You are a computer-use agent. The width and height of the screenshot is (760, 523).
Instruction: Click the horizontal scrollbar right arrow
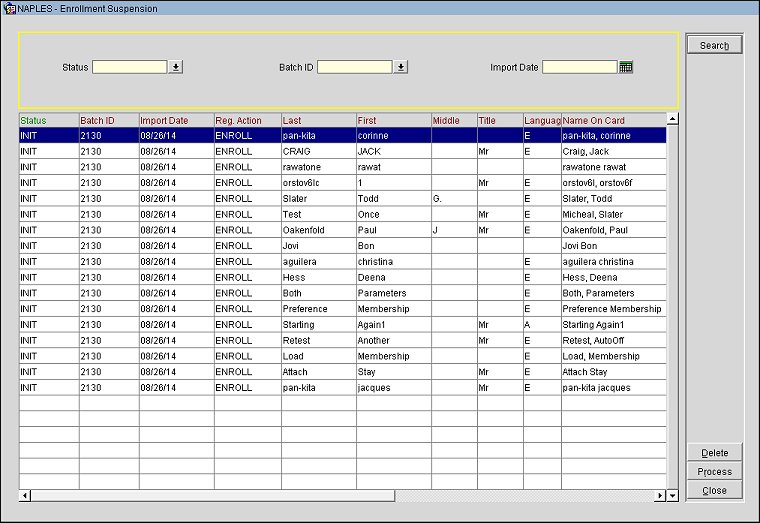[x=660, y=495]
